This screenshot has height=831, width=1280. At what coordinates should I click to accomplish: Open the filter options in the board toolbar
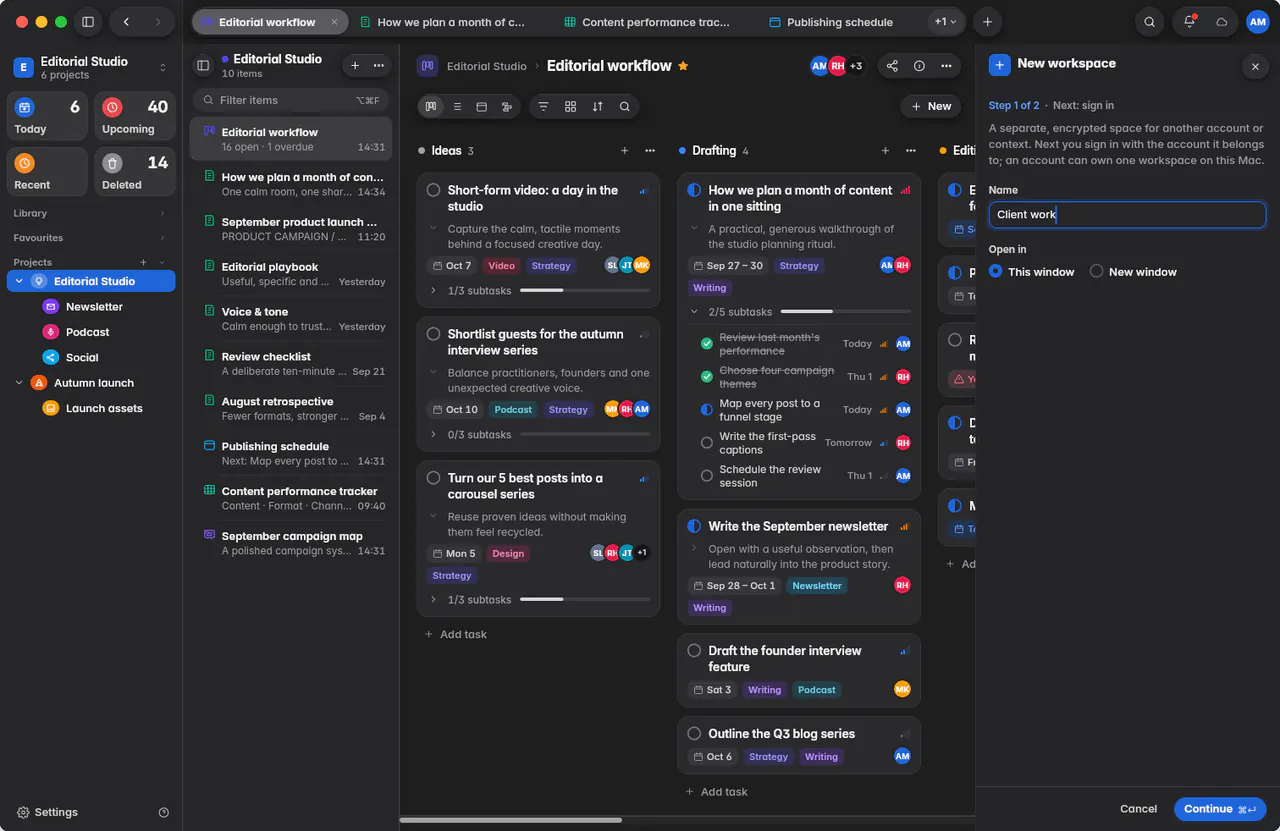point(544,106)
